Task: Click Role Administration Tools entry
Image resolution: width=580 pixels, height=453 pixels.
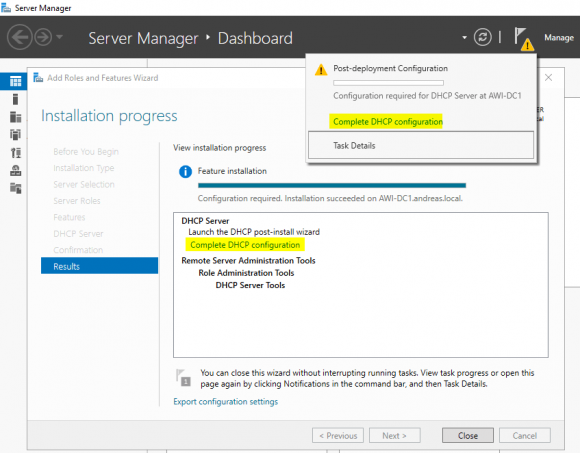Action: (246, 273)
